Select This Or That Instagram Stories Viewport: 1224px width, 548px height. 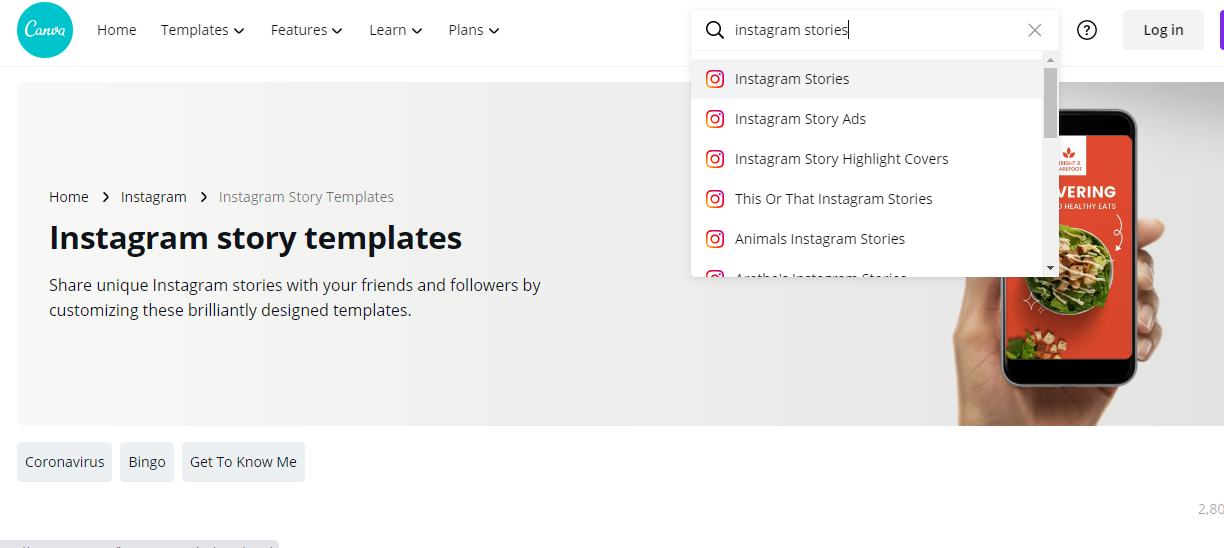(867, 199)
